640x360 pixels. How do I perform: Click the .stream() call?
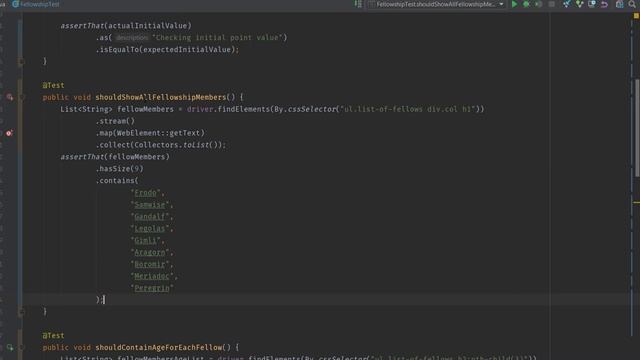tap(116, 121)
